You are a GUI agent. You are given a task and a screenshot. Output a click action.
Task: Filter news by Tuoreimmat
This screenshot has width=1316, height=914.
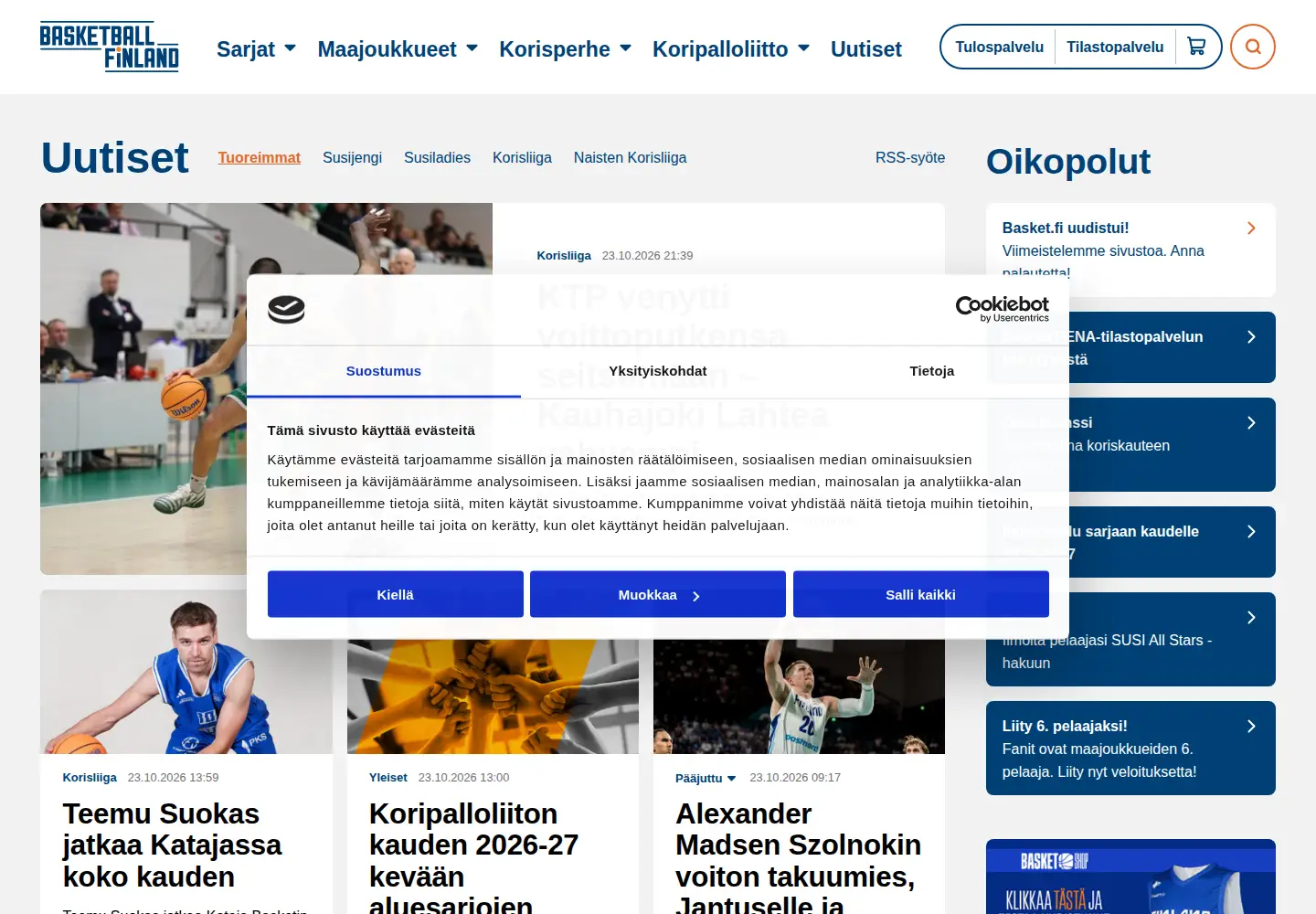click(260, 157)
